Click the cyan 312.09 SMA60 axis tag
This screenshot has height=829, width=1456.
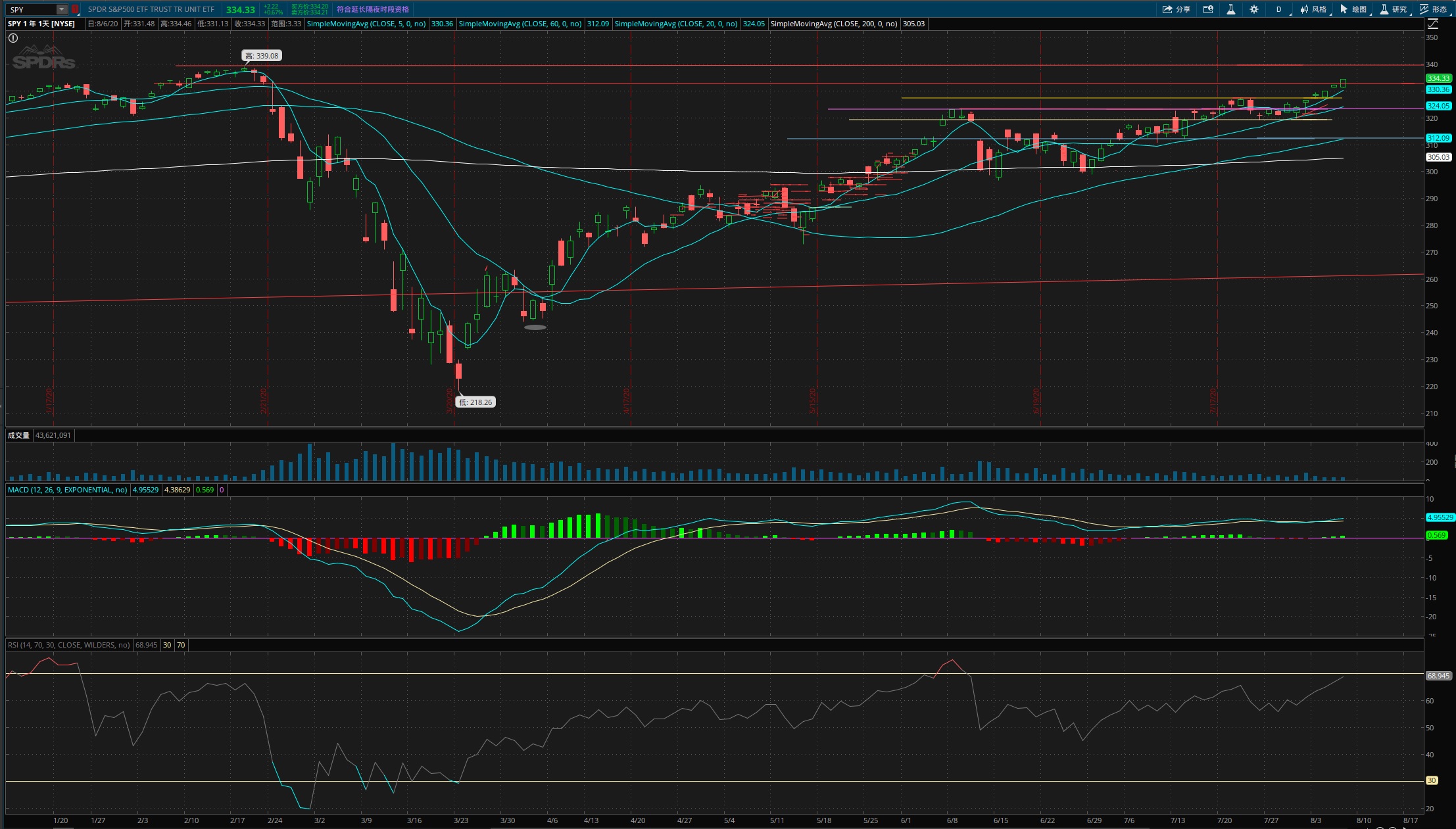coord(1438,138)
